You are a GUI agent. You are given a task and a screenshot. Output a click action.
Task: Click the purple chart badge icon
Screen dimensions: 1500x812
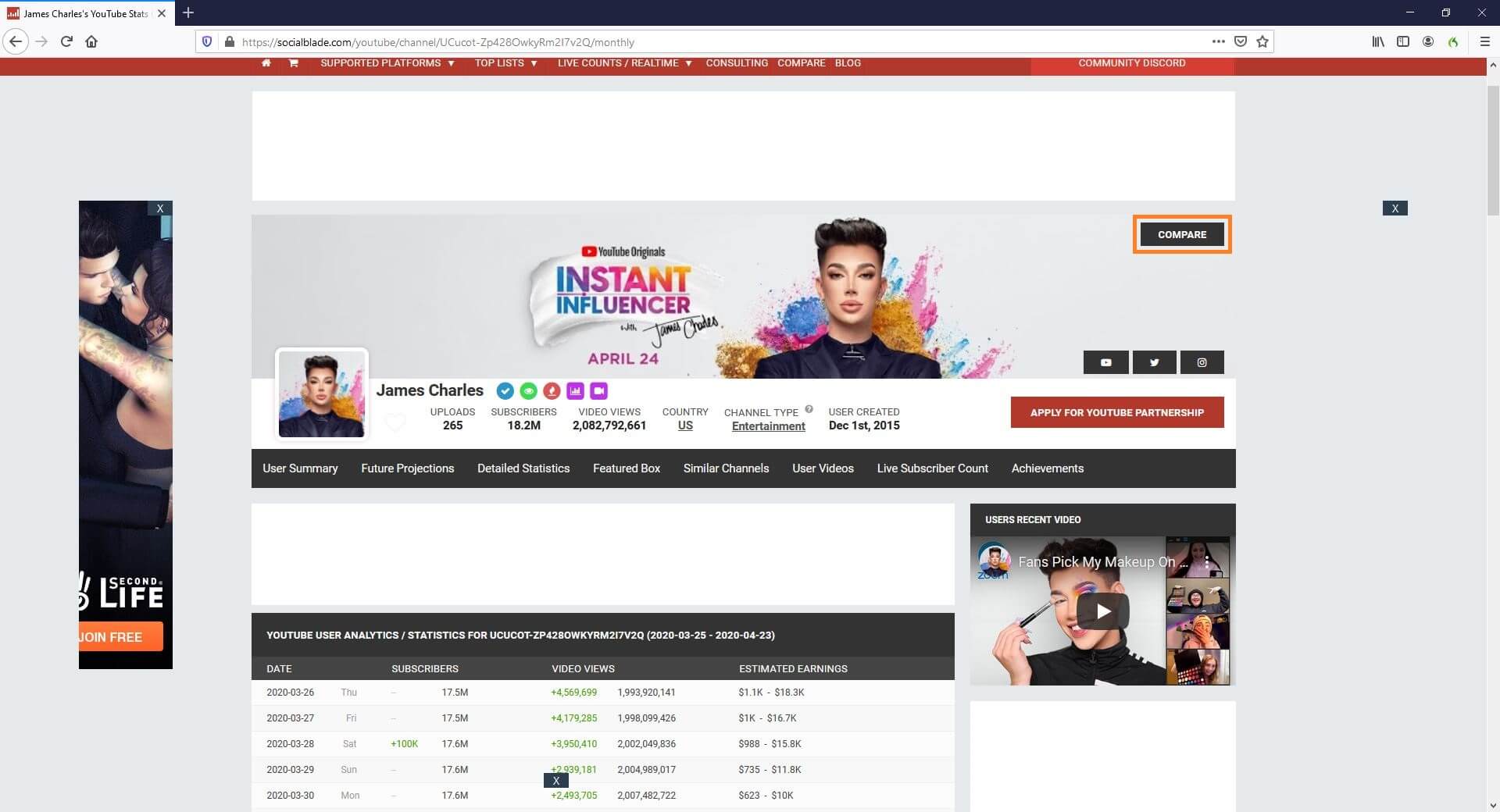(575, 391)
